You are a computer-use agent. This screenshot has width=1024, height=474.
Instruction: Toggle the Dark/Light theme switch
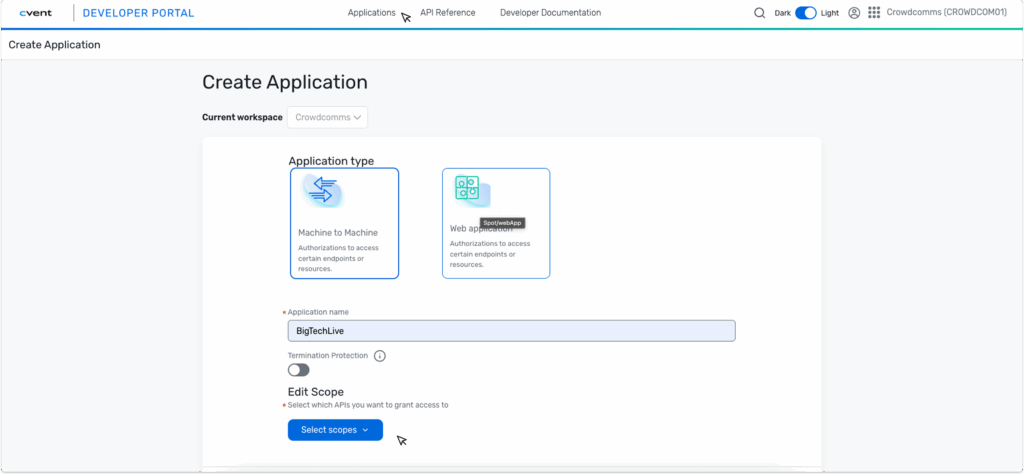click(x=805, y=13)
